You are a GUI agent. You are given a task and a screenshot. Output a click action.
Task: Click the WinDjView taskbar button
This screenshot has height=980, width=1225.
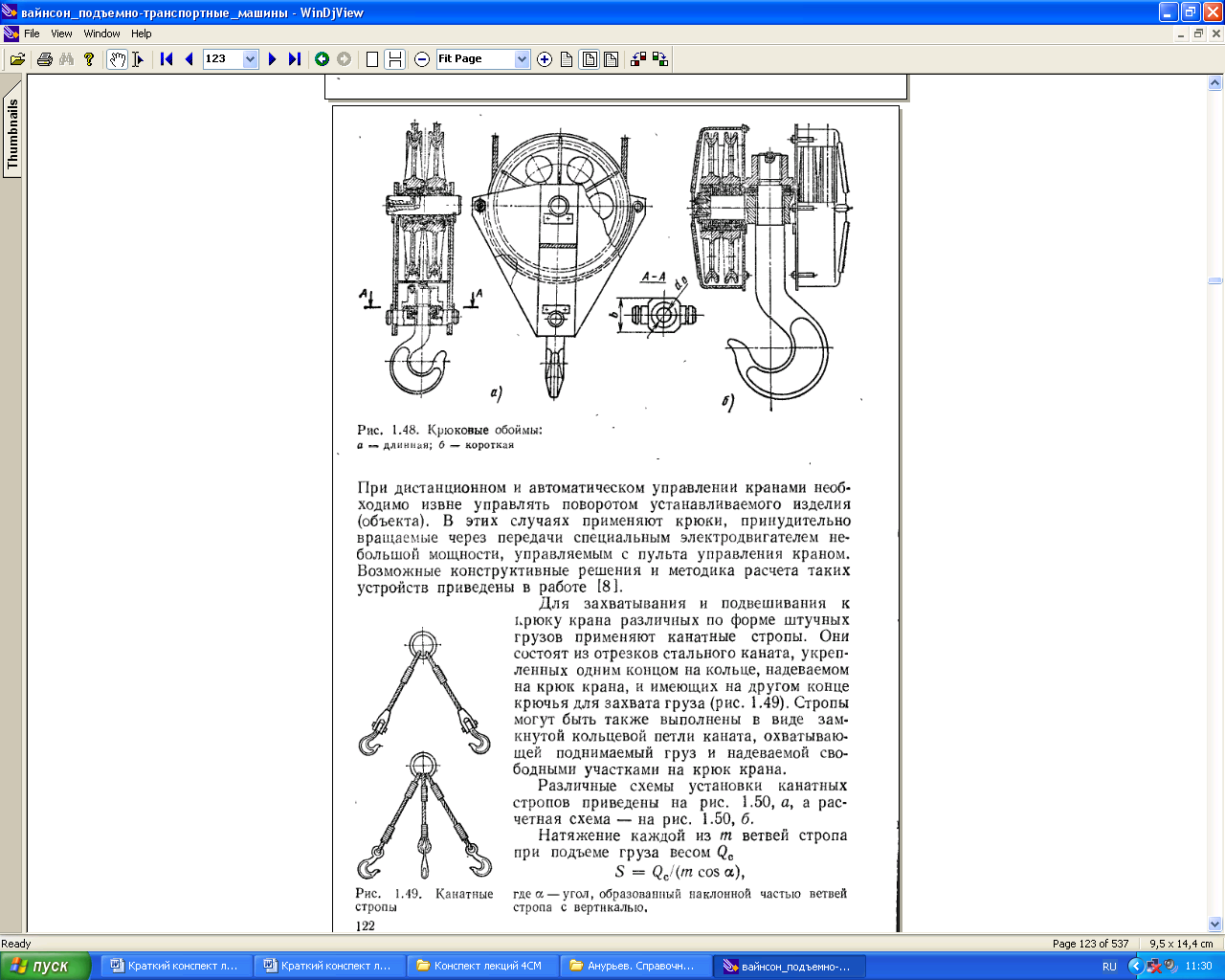click(x=790, y=966)
